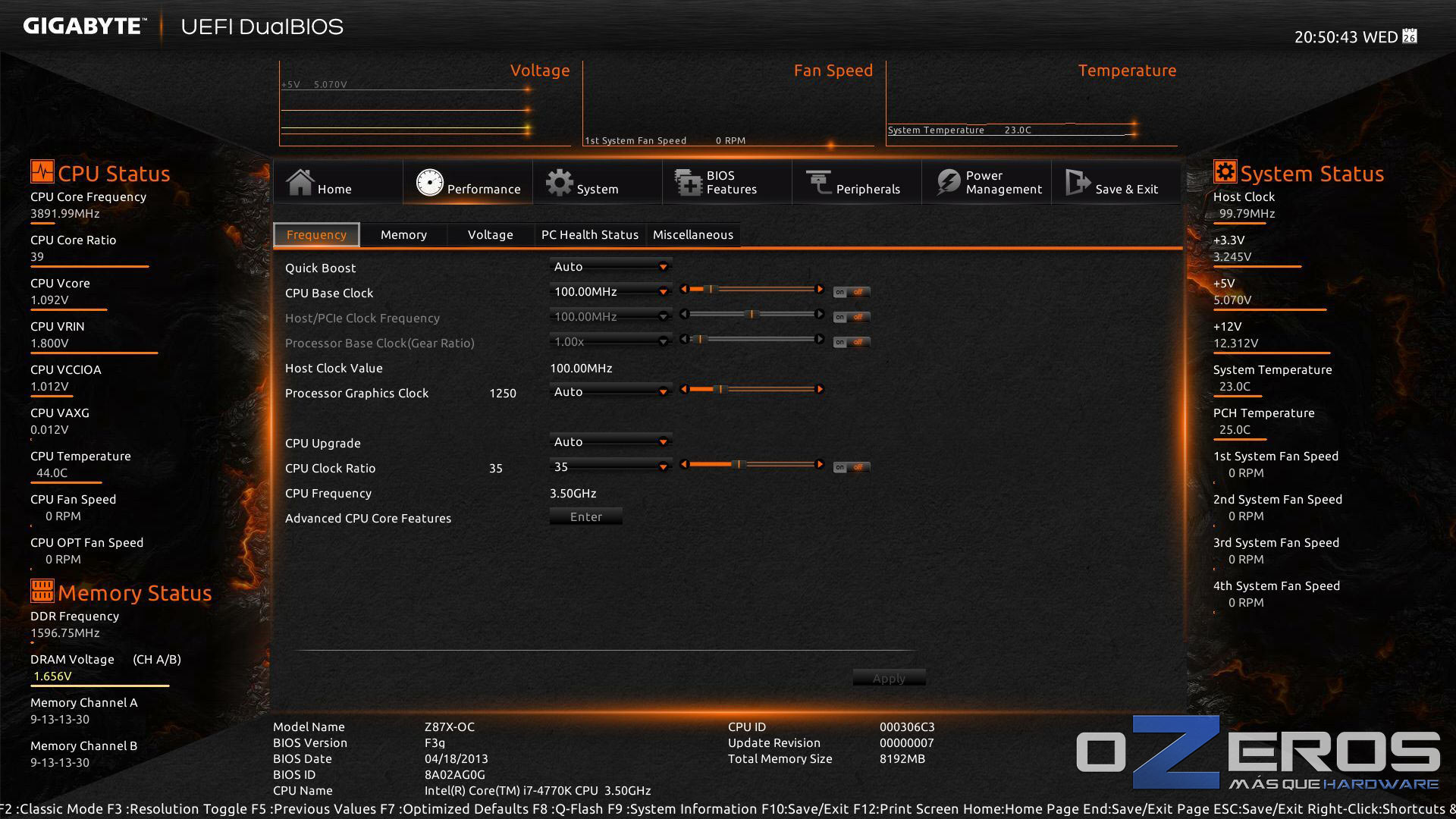Click the Processor Graphics Clock slider
The width and height of the screenshot is (1456, 819).
click(752, 389)
